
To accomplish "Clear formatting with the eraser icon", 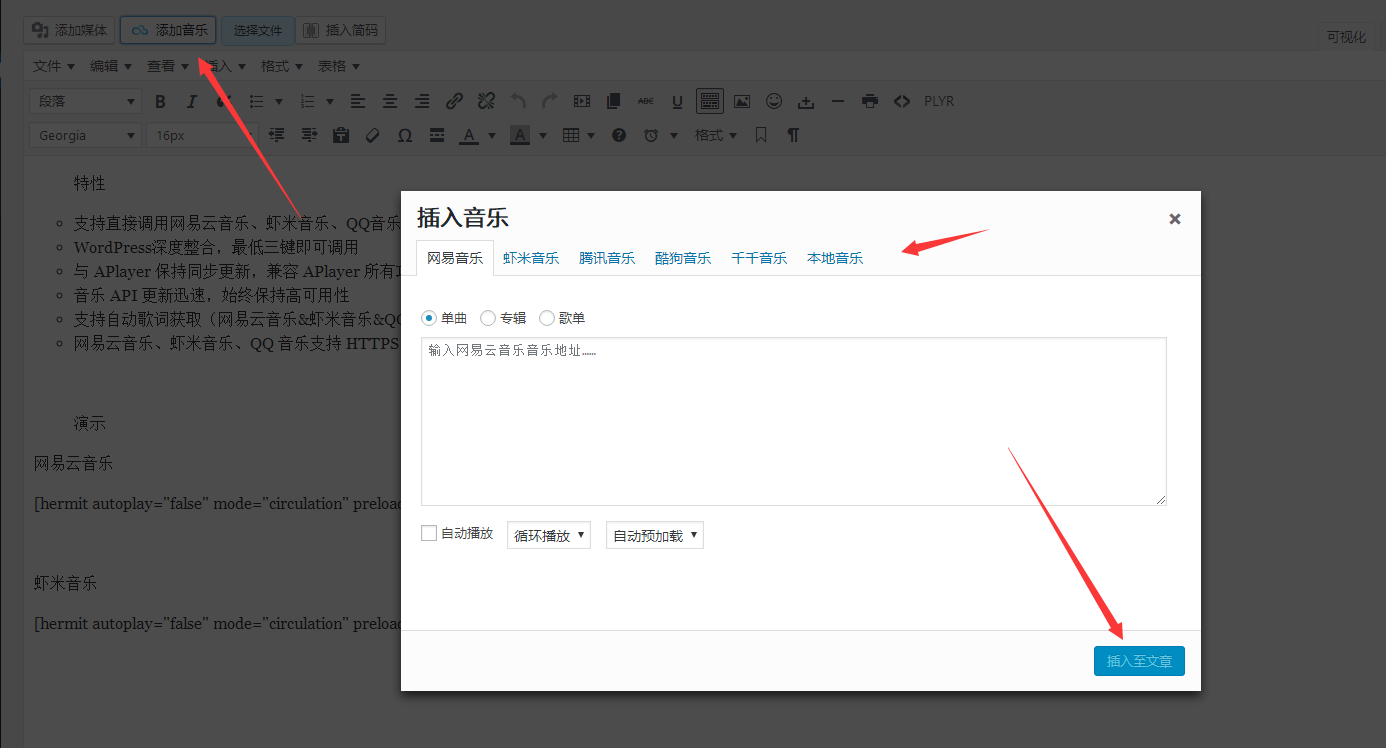I will coord(373,135).
